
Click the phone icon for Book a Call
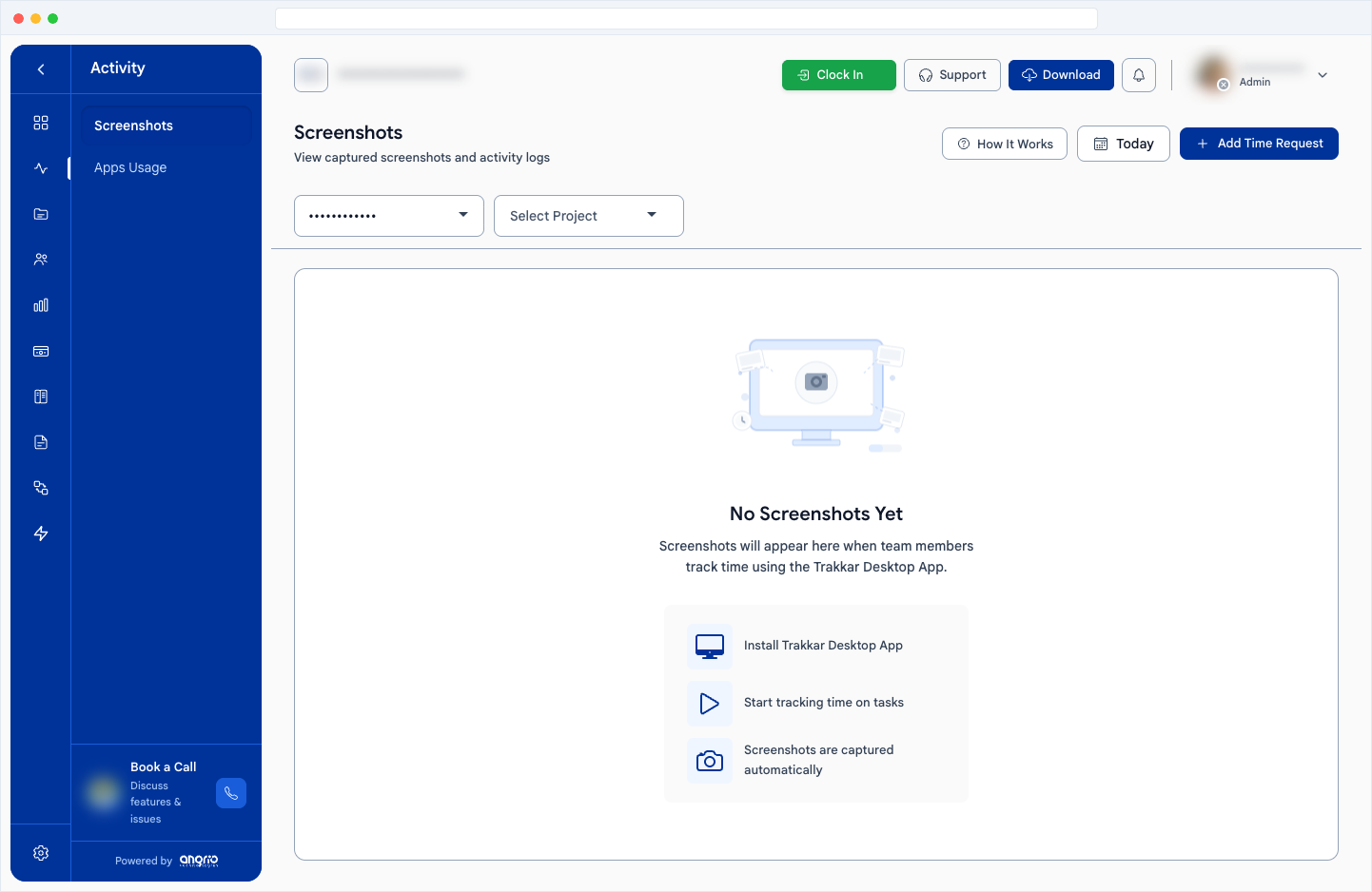(231, 793)
